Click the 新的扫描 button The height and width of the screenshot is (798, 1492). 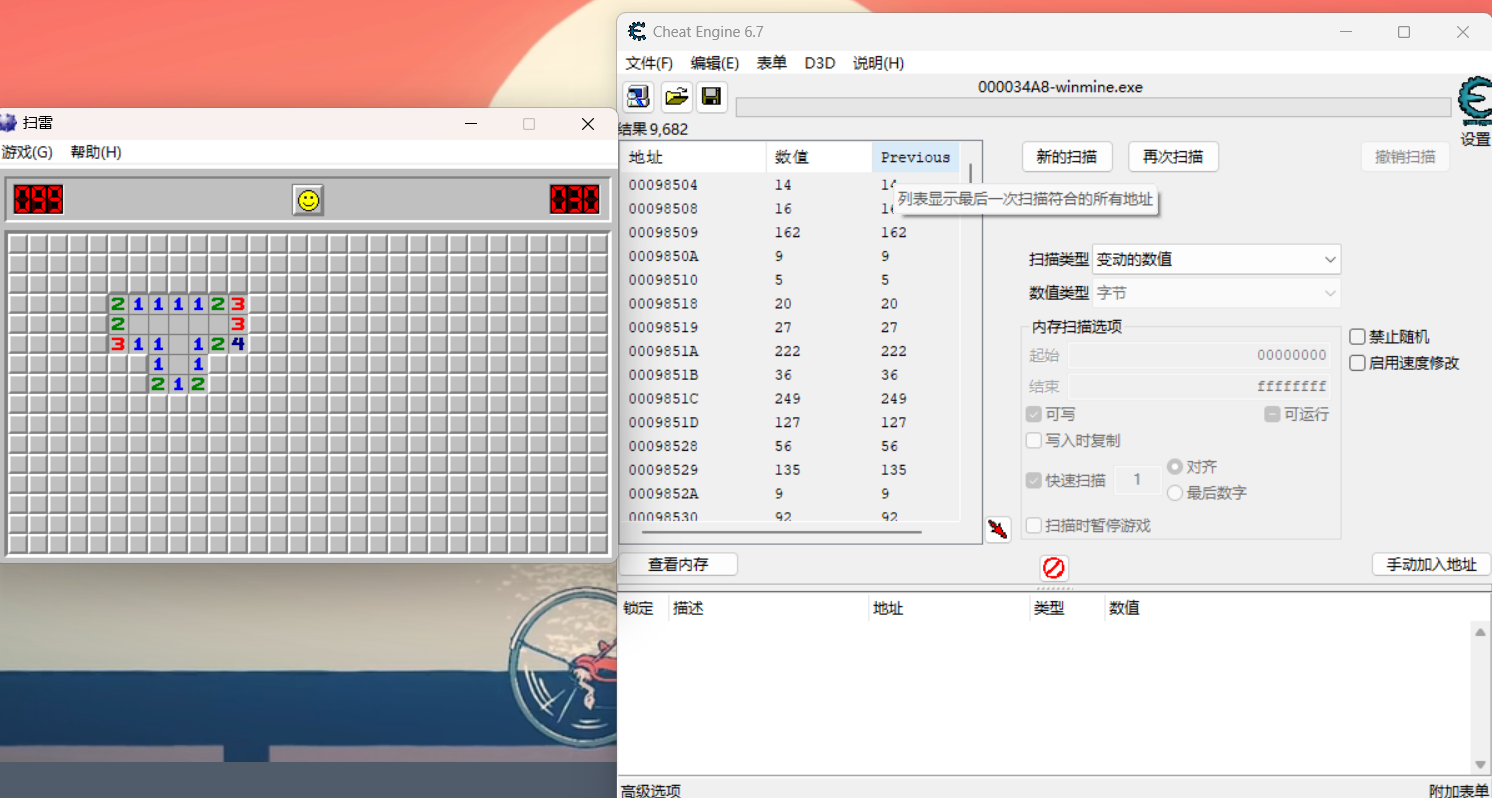pyautogui.click(x=1067, y=157)
